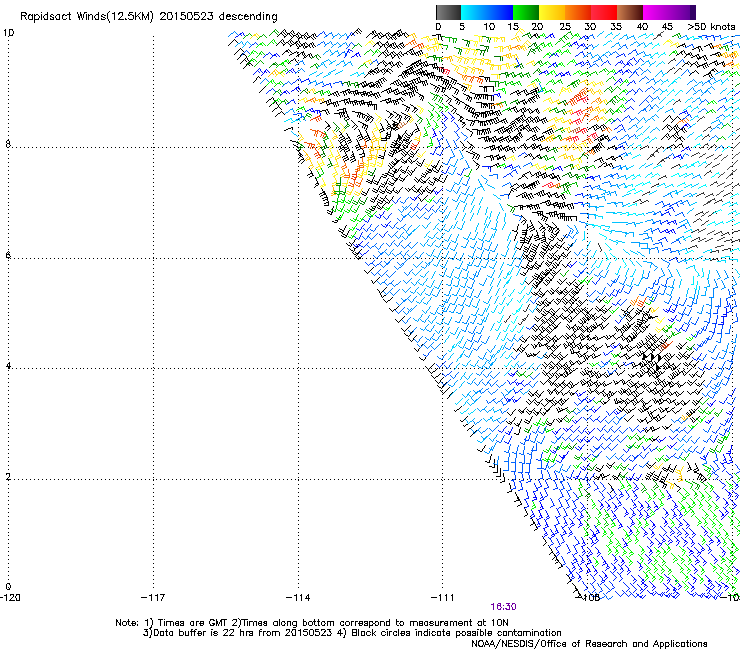Click the purple '16:30' time label
The height and width of the screenshot is (650, 740).
point(503,607)
